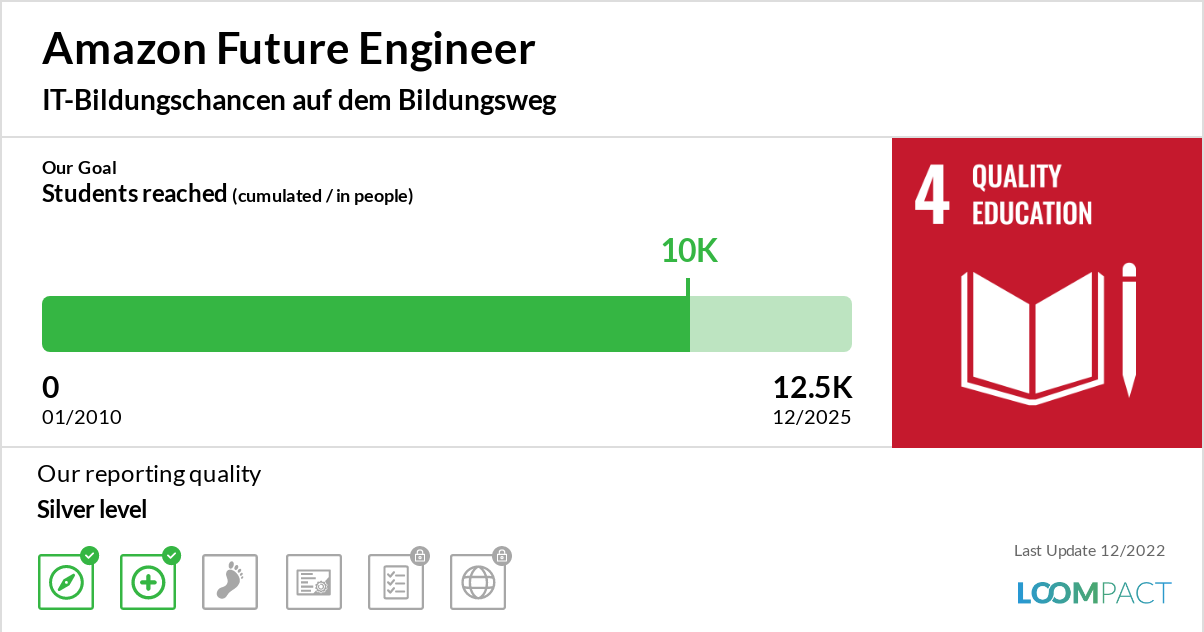Click the locked checklist icon
Image resolution: width=1204 pixels, height=632 pixels.
click(x=396, y=582)
